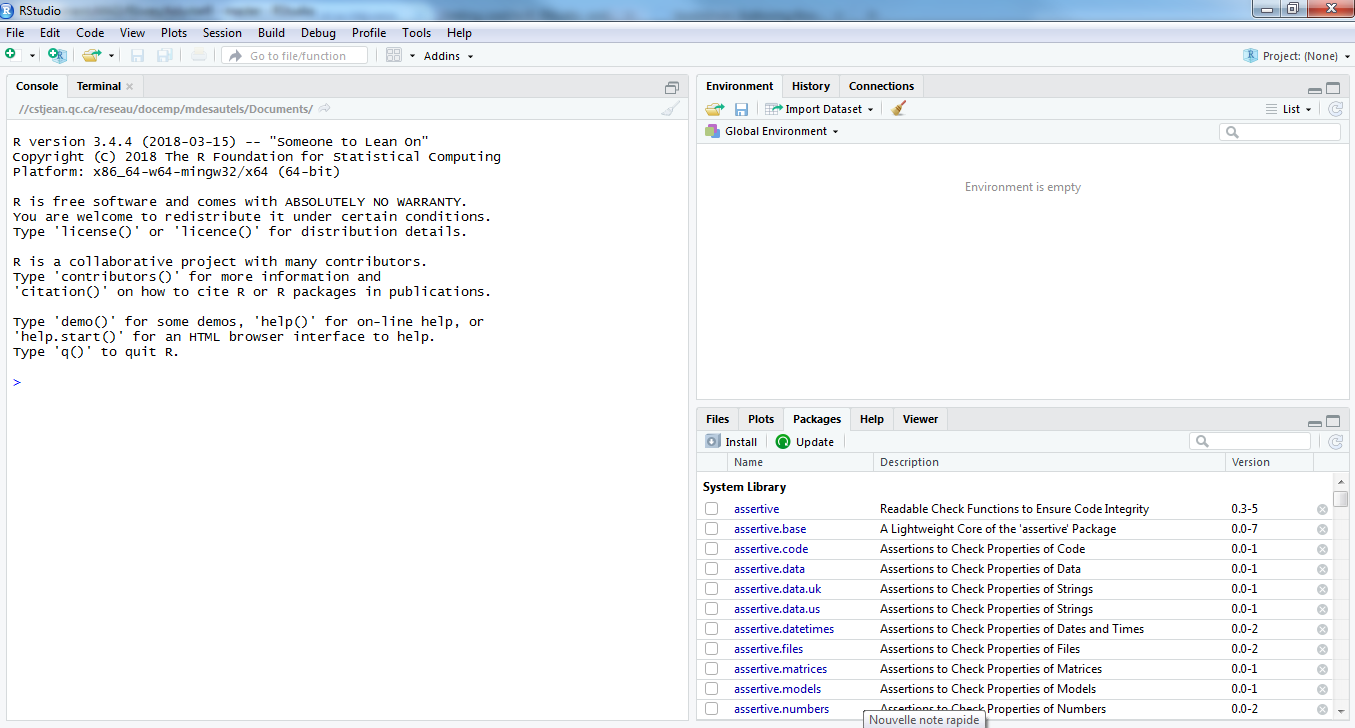Open the recent files dropdown arrow
1355x728 pixels.
point(111,56)
